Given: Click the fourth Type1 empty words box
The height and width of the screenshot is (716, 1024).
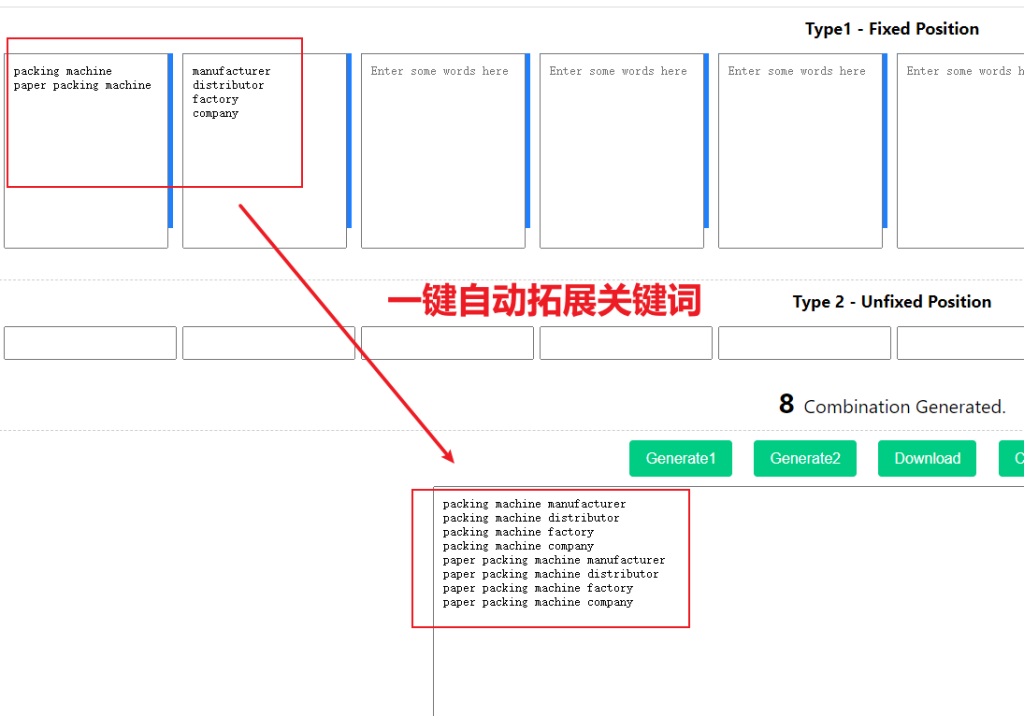Looking at the screenshot, I should (621, 150).
